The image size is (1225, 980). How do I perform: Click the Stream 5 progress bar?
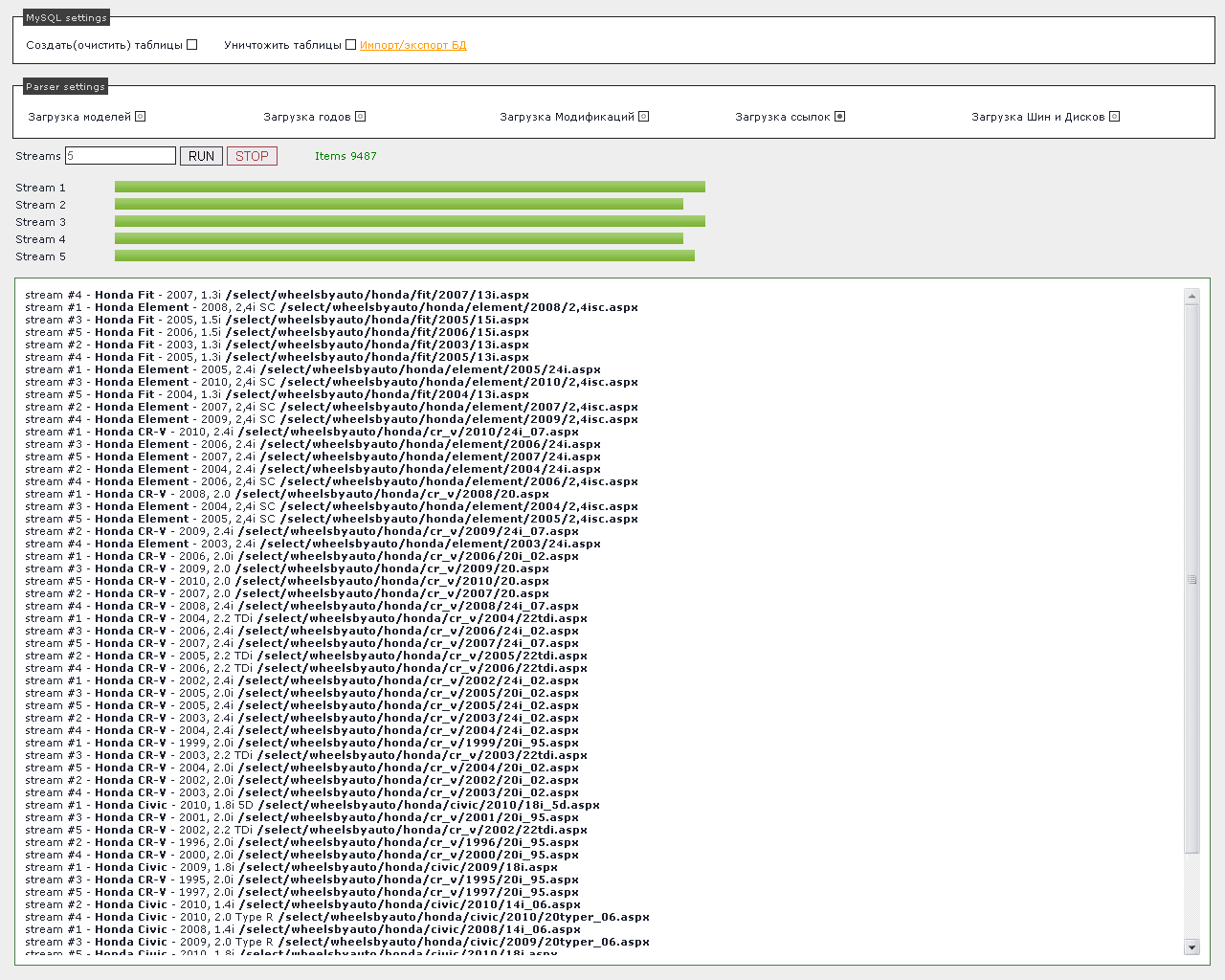(x=405, y=256)
